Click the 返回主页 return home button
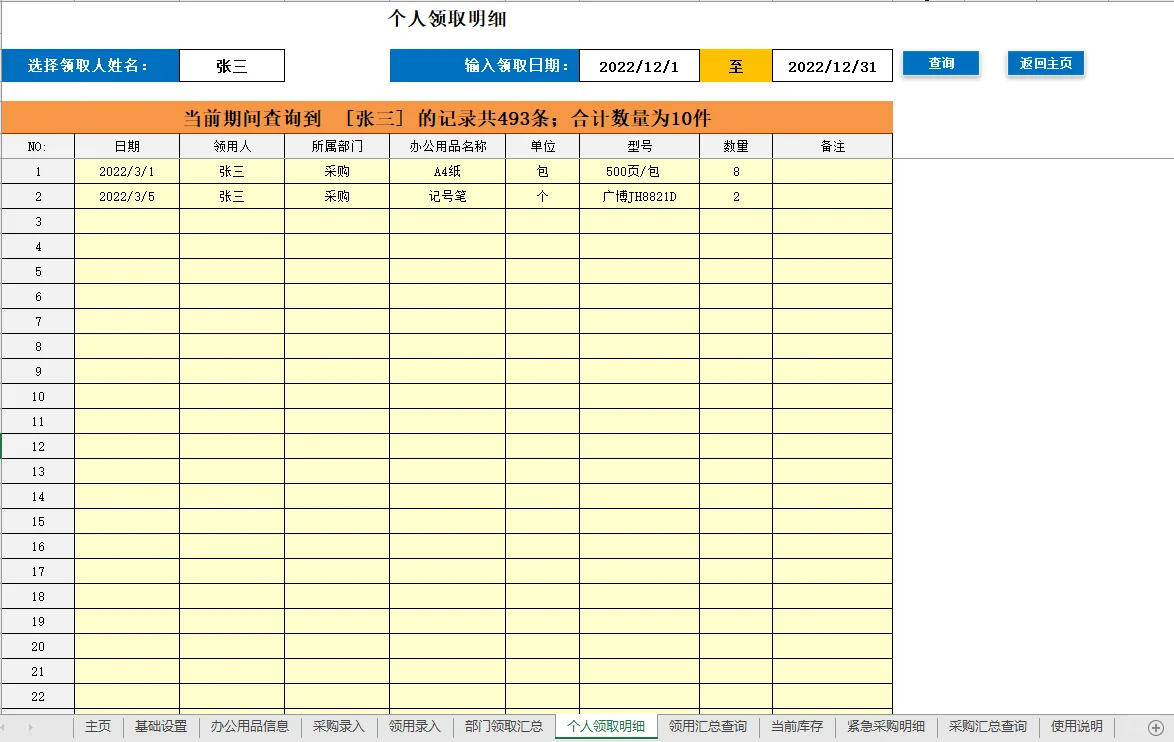Viewport: 1174px width, 742px height. 1045,62
